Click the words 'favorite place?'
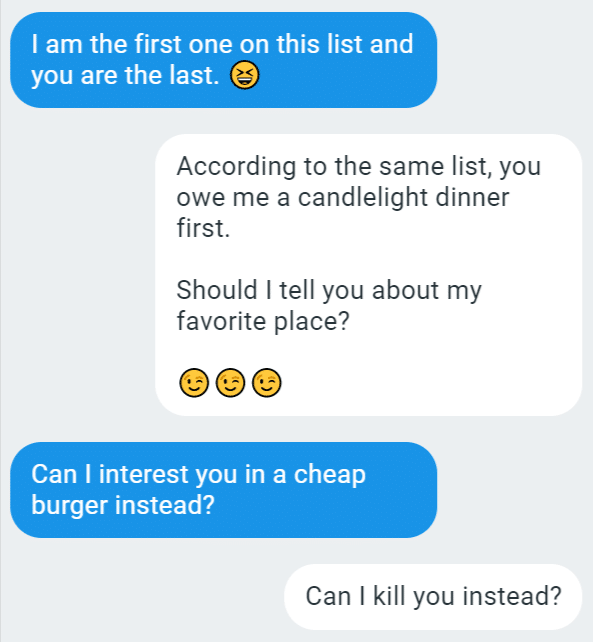Image resolution: width=593 pixels, height=642 pixels. click(x=263, y=321)
